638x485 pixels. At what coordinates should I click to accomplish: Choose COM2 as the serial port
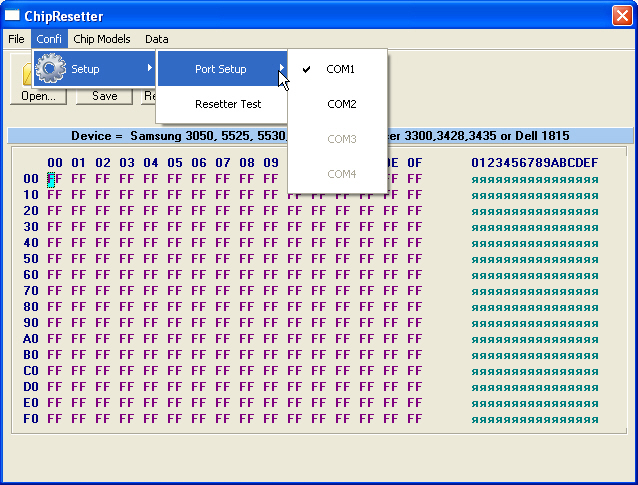tap(341, 104)
